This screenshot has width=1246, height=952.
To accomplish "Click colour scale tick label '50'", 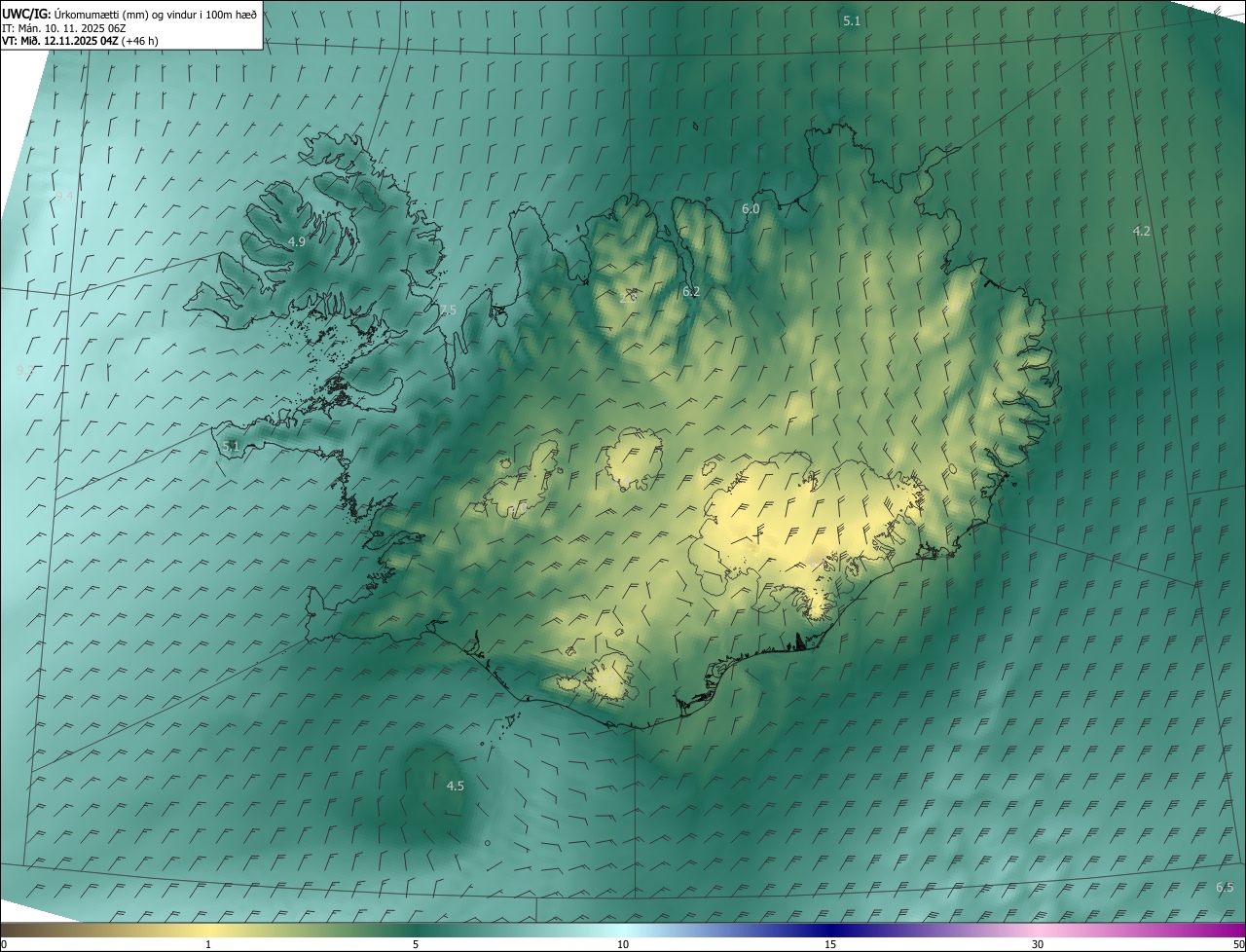I will (1238, 944).
